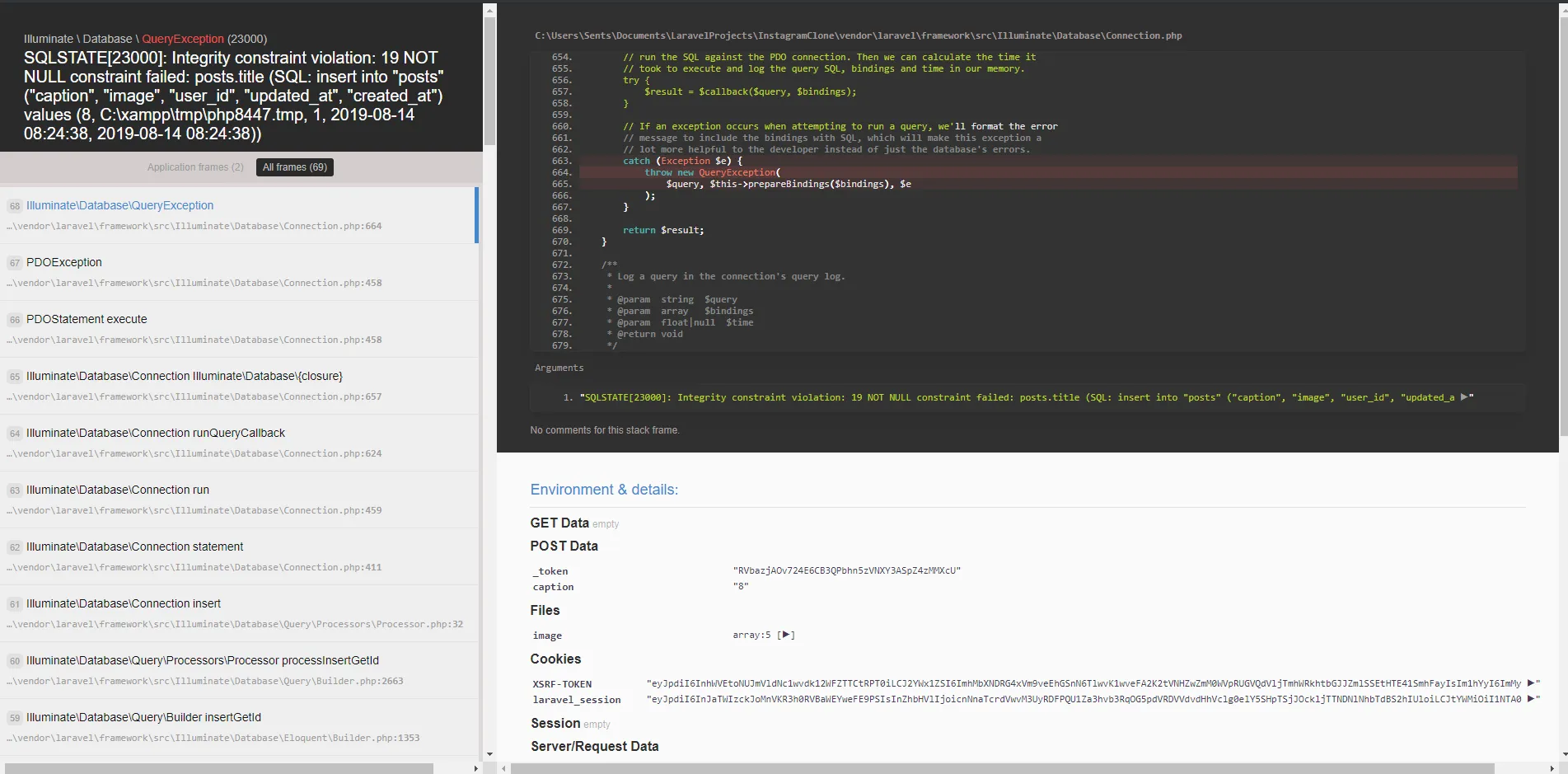Click the details pane horizontal scrollbar left arrow

click(x=504, y=768)
